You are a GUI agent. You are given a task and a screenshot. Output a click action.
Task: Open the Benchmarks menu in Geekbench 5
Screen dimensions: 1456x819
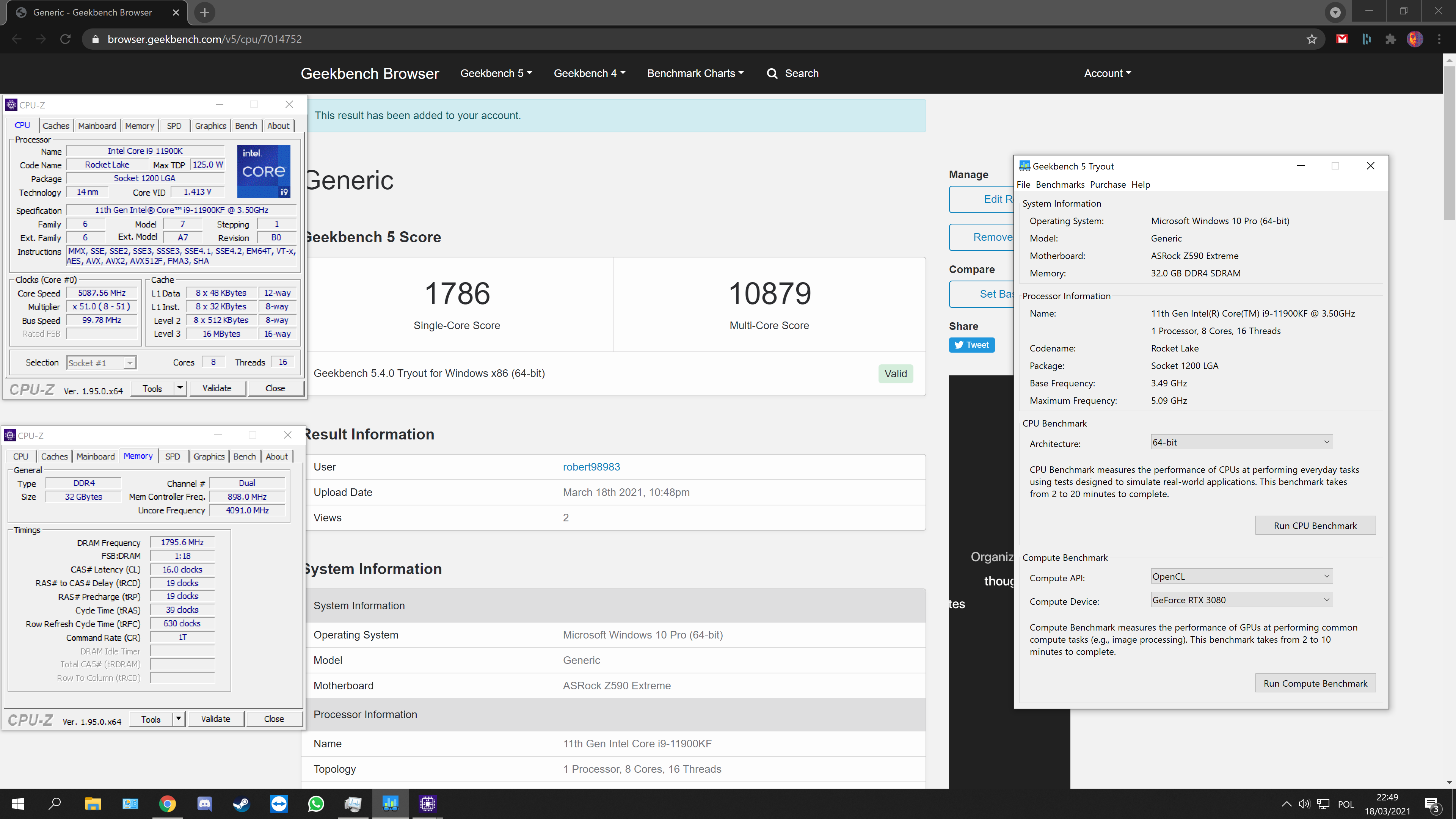1060,184
